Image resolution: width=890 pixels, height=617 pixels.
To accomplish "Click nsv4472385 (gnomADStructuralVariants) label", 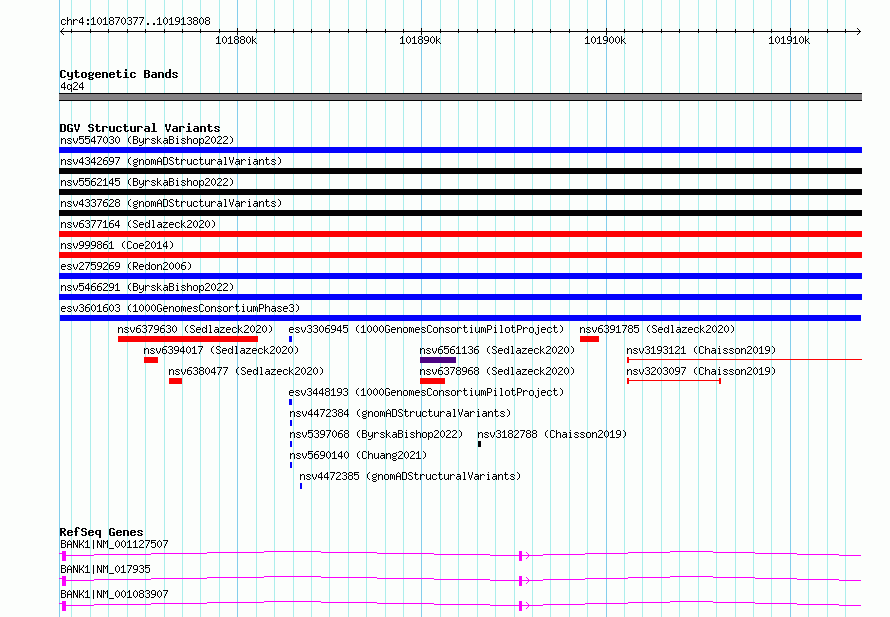I will [410, 476].
